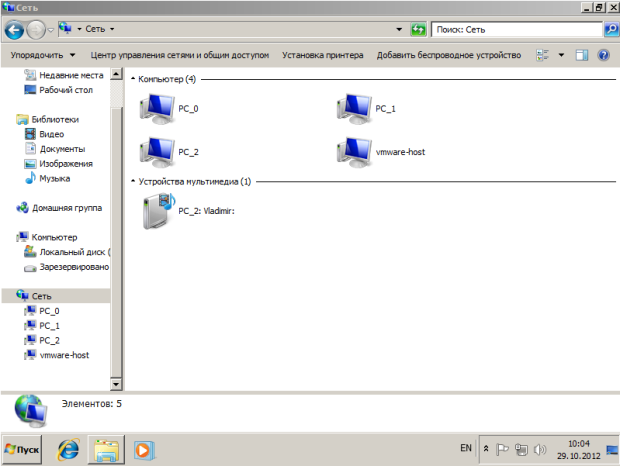Click the navigation pane scroll down arrow
620x466 pixels.
(116, 384)
